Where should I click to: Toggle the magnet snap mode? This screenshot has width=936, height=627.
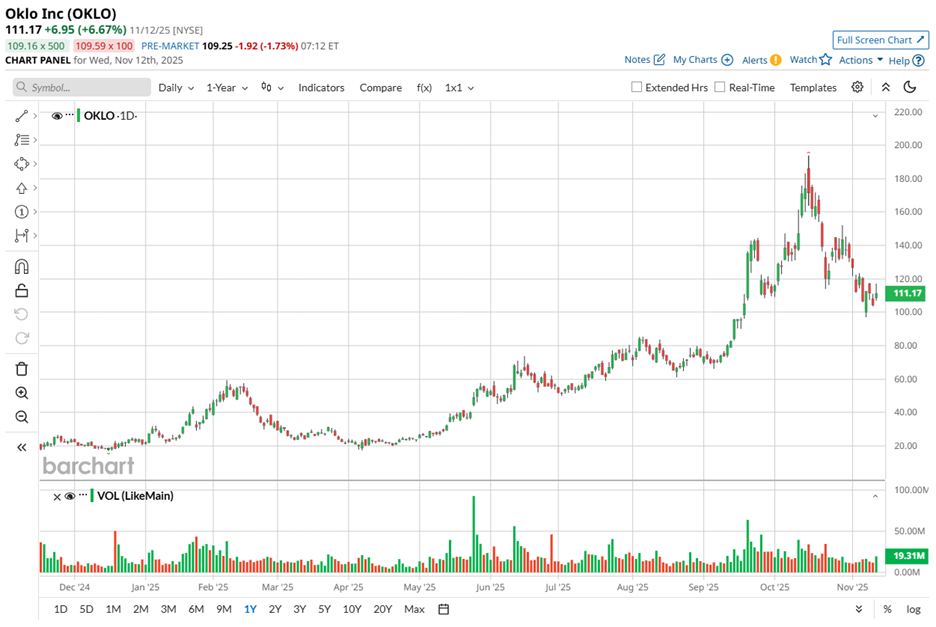pos(21,266)
